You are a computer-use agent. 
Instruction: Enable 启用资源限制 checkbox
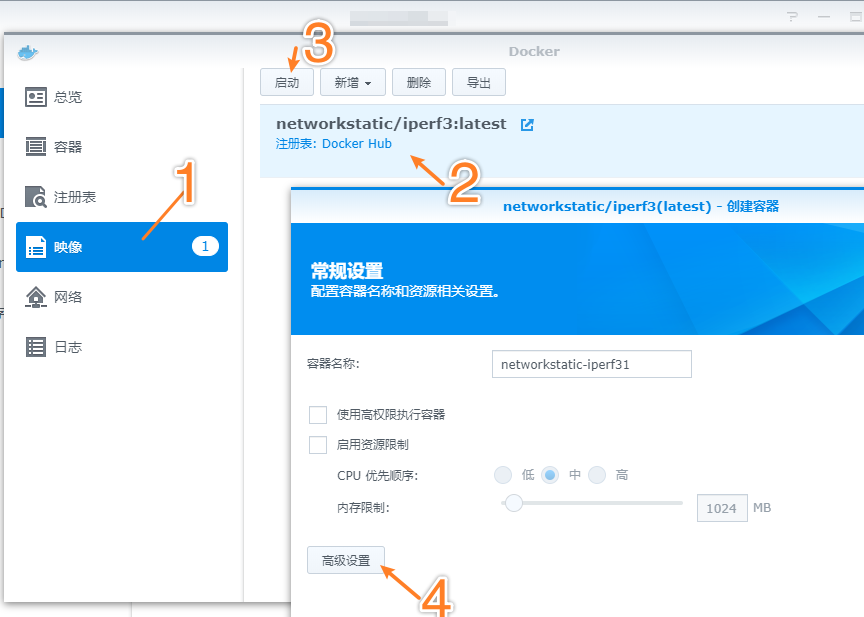(x=318, y=445)
